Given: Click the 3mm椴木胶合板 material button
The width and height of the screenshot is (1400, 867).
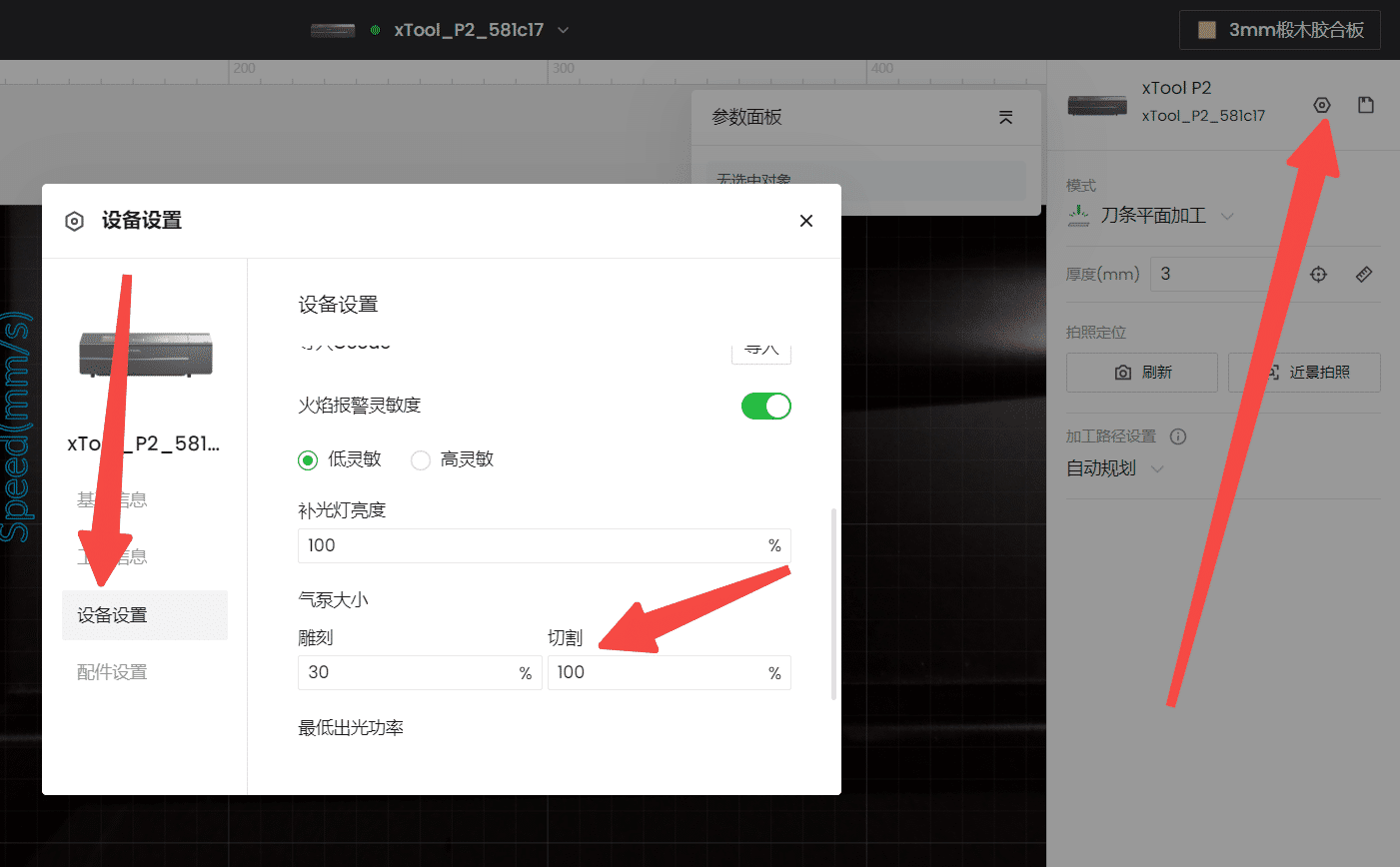Looking at the screenshot, I should tap(1280, 30).
